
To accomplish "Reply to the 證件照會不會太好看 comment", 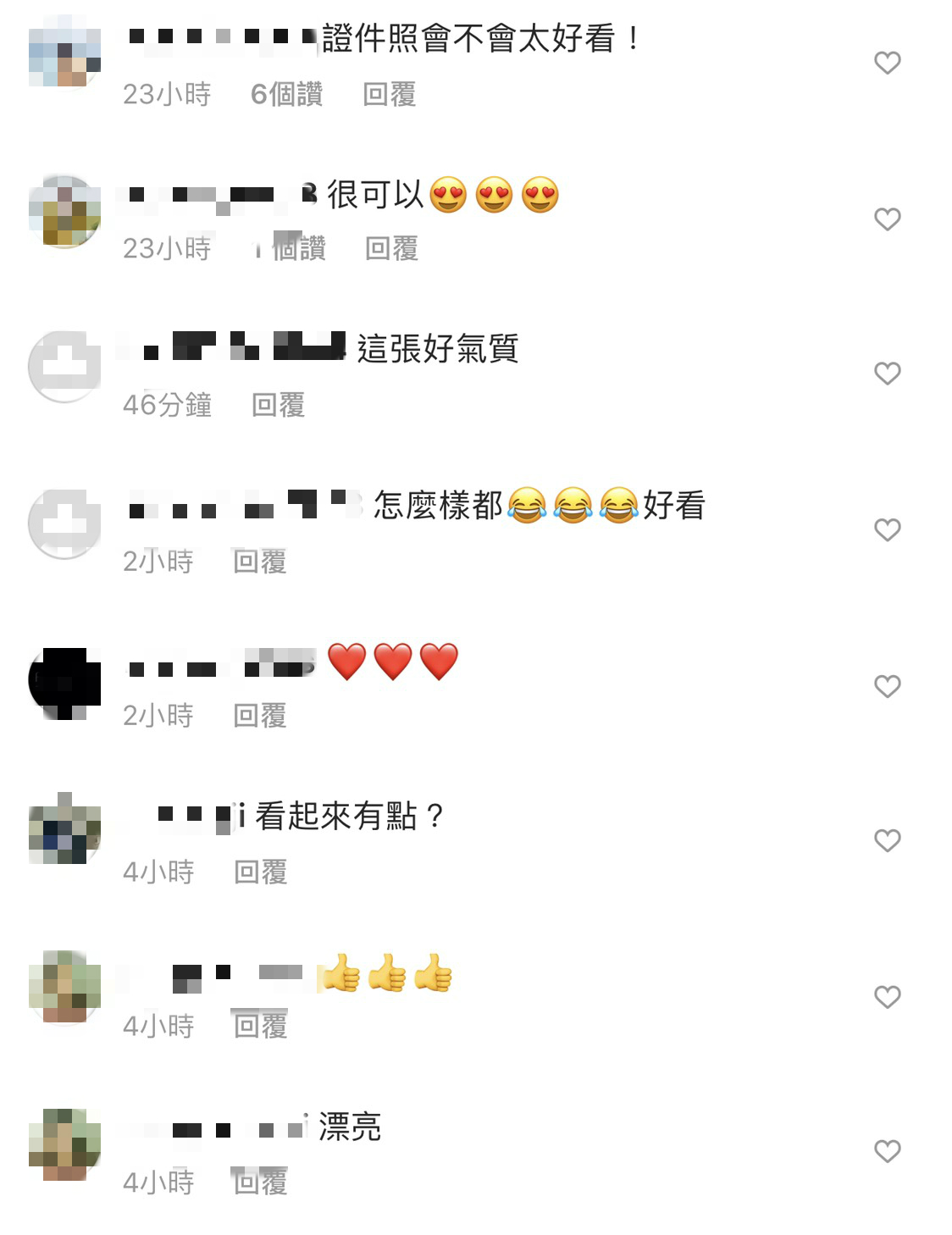I will point(390,94).
